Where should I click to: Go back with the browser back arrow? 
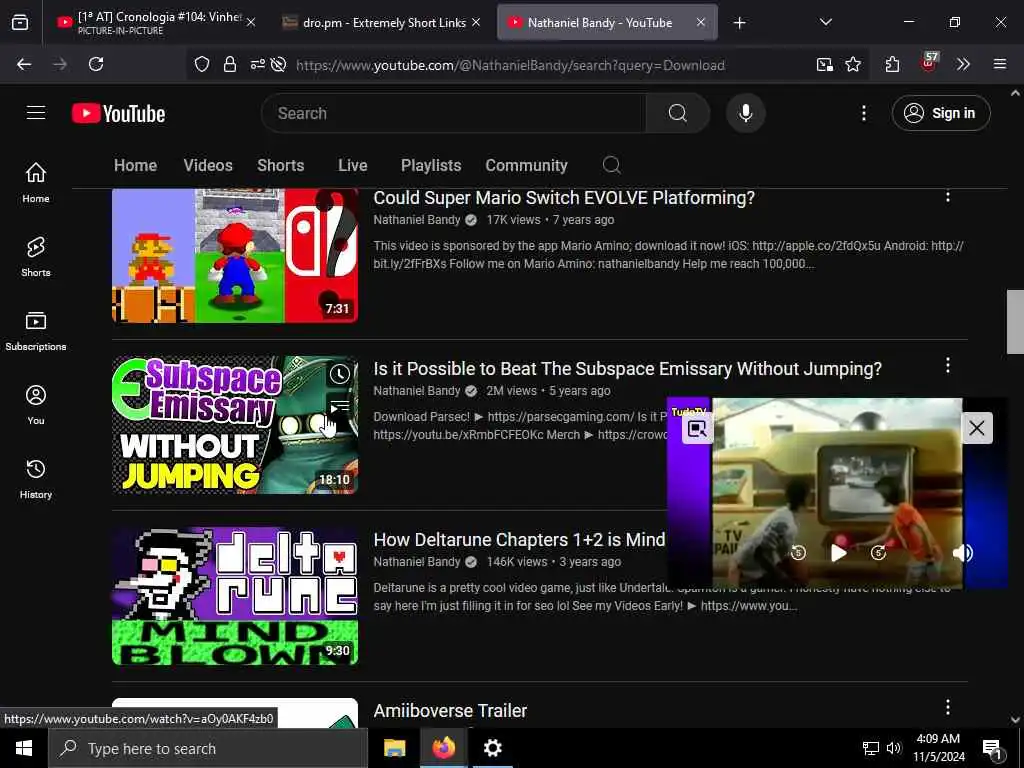click(24, 64)
